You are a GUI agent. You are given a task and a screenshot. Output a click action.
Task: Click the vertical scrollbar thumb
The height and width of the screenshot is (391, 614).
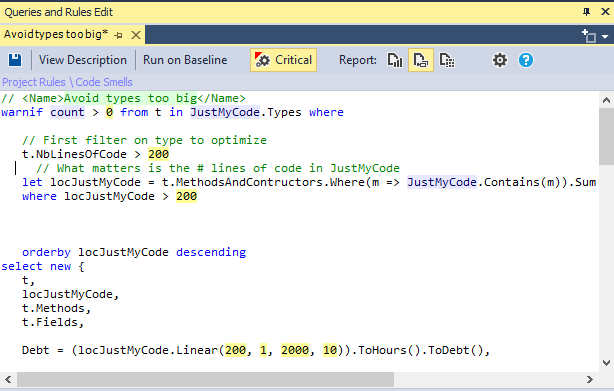[x=606, y=137]
